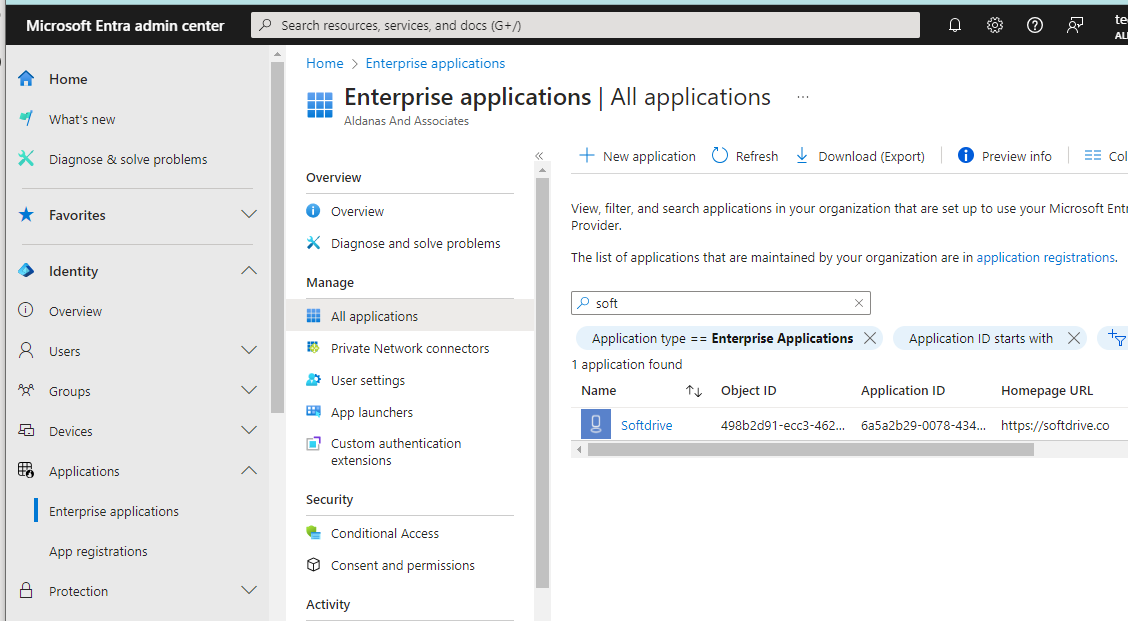Collapse the Identity section chevron
This screenshot has height=621, width=1128.
[x=249, y=271]
